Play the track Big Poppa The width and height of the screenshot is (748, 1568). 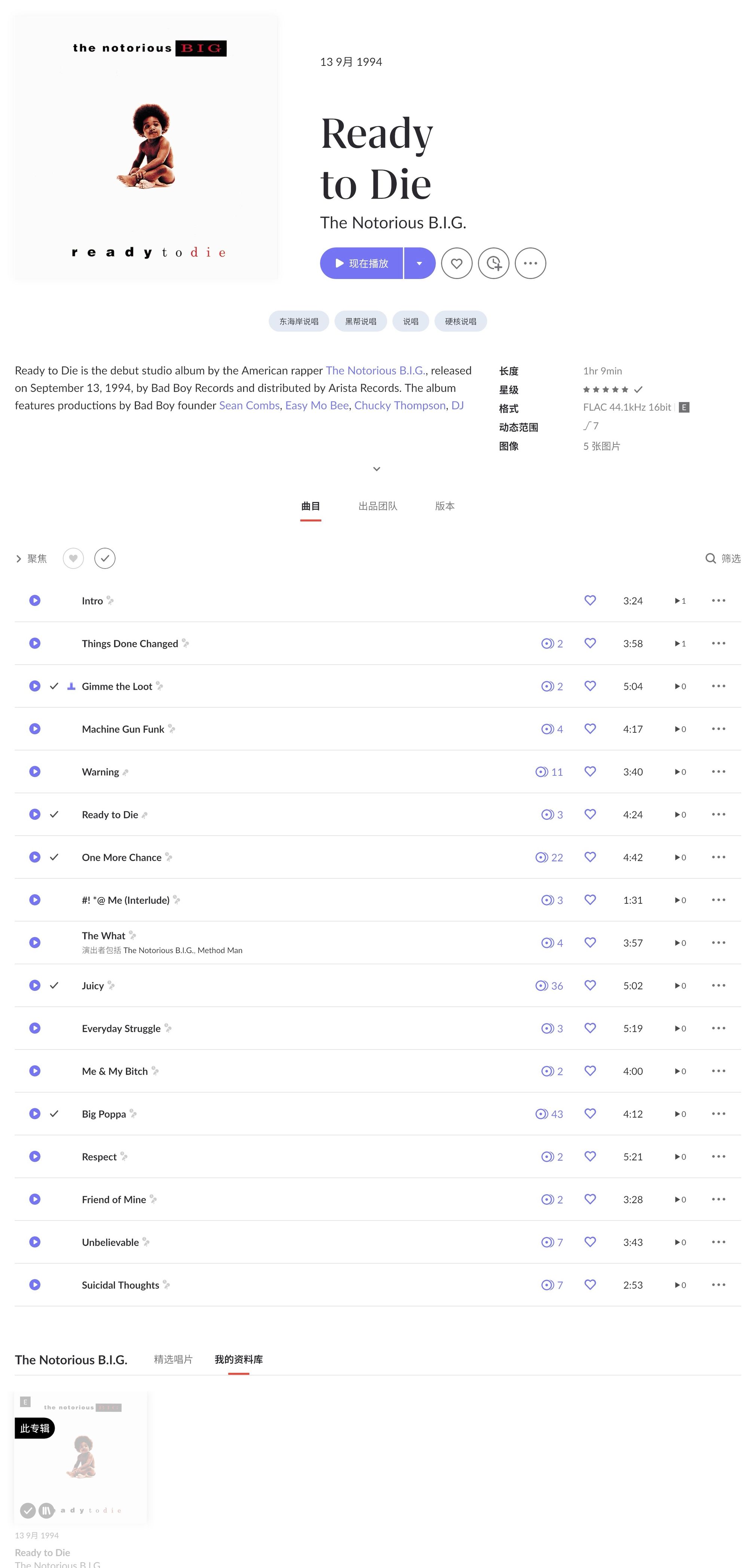[x=35, y=1113]
